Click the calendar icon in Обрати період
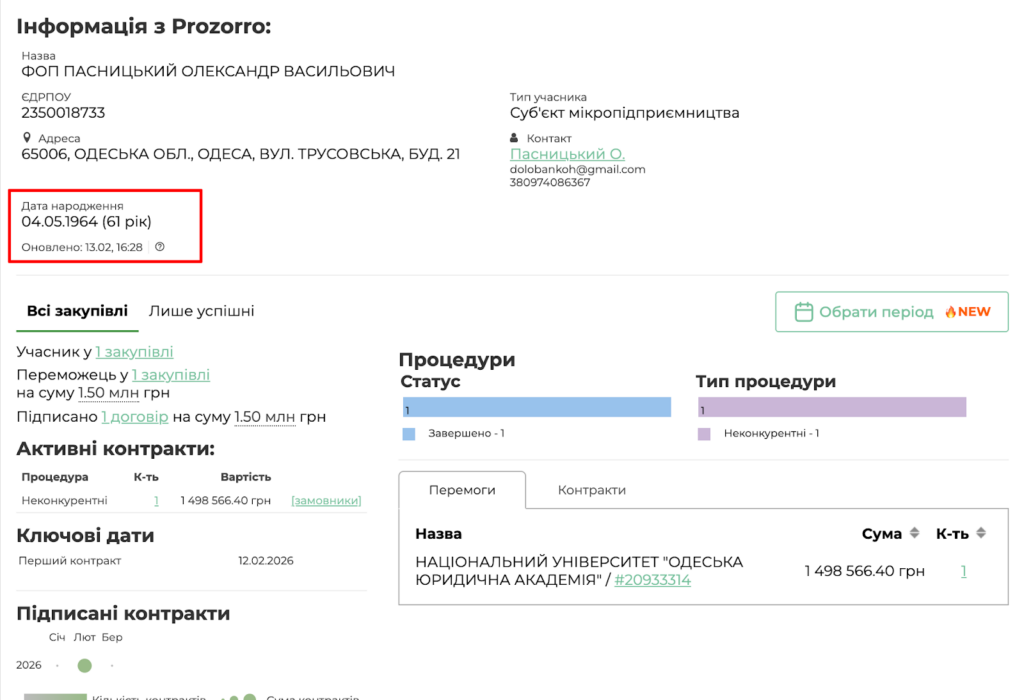The image size is (1024, 700). click(x=803, y=312)
